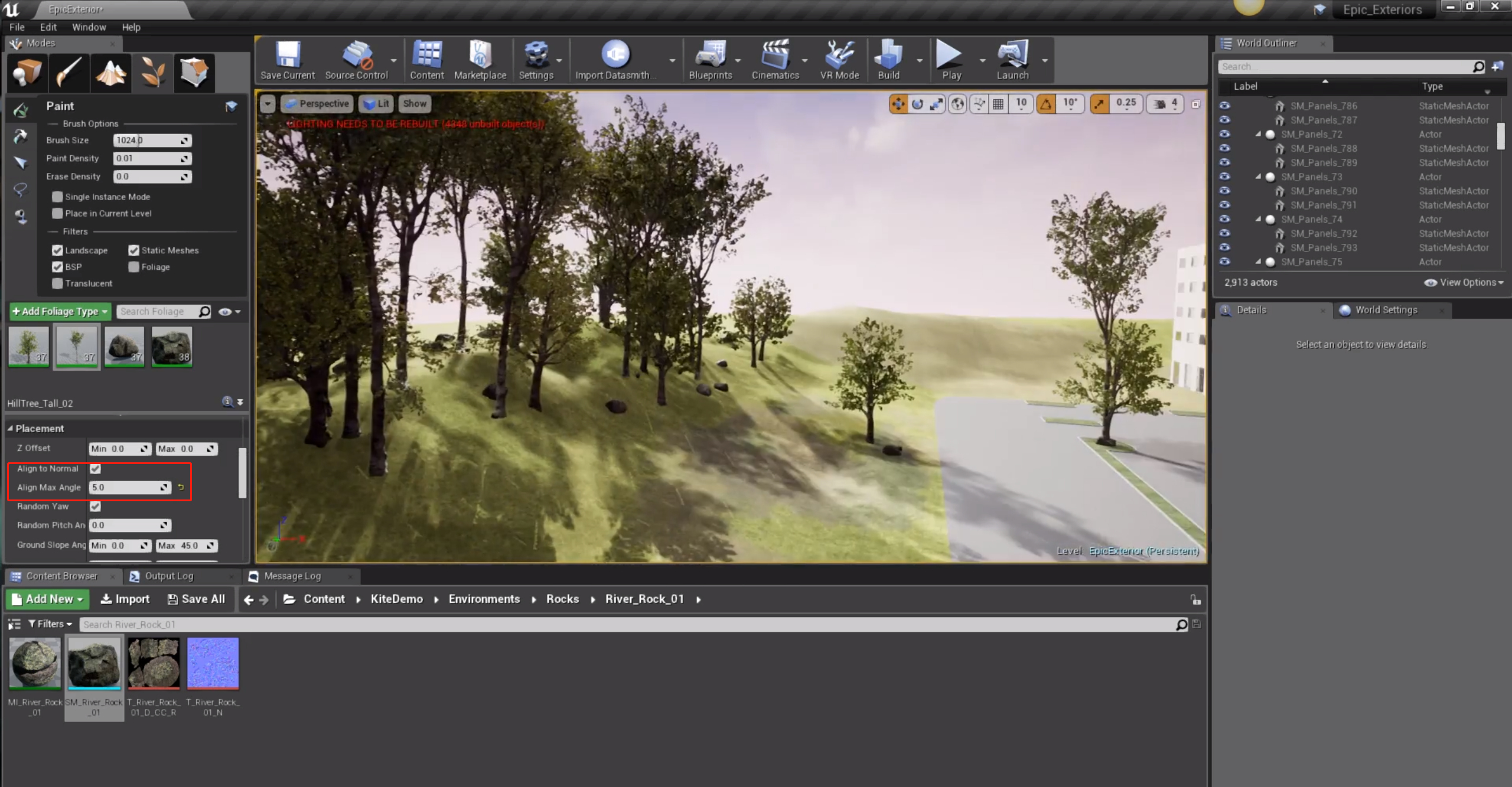Open the viewport options arrow dropdown
Image resolution: width=1512 pixels, height=787 pixels.
point(268,104)
